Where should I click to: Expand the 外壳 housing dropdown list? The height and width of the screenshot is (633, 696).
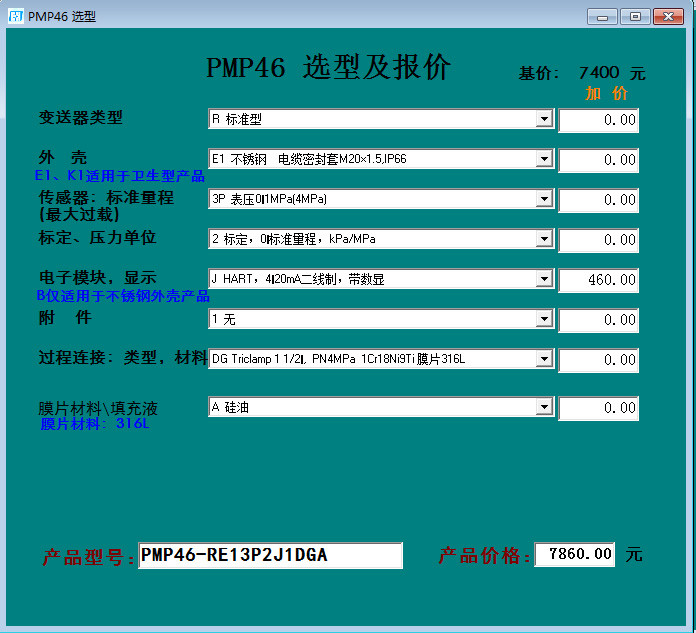(x=544, y=159)
